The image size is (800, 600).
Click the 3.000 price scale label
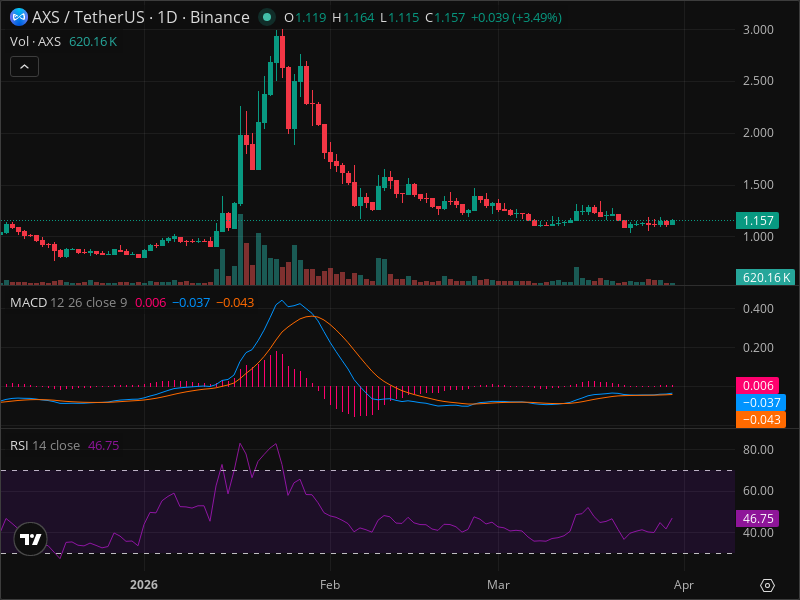point(758,30)
